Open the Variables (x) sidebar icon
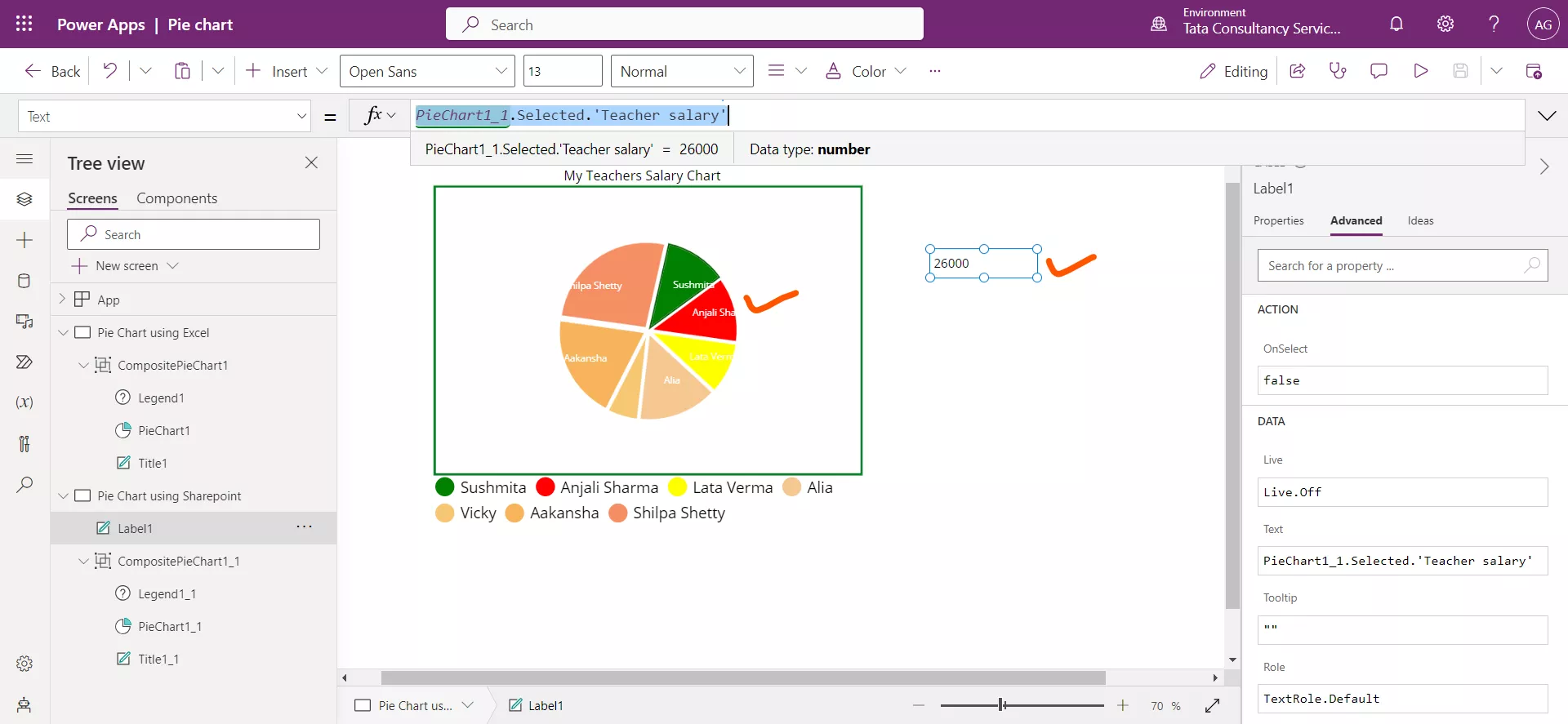 tap(24, 402)
